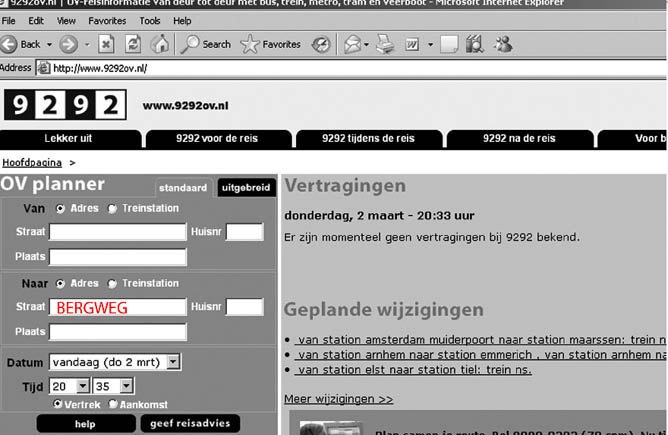Click the 9292 logo

tap(65, 105)
